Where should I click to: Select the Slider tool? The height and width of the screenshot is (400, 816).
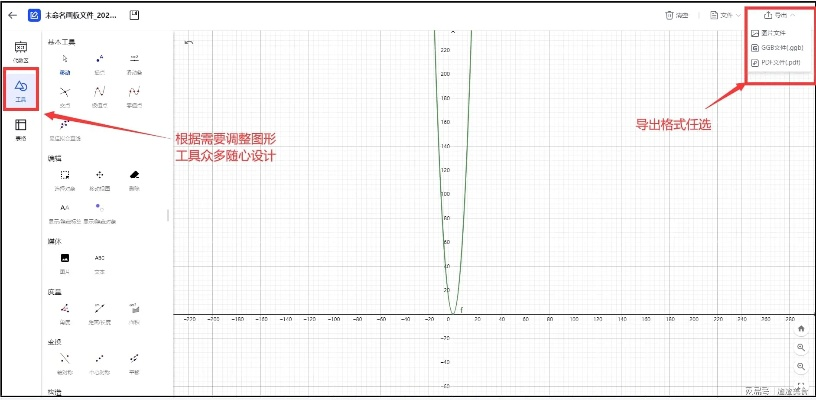click(x=133, y=63)
